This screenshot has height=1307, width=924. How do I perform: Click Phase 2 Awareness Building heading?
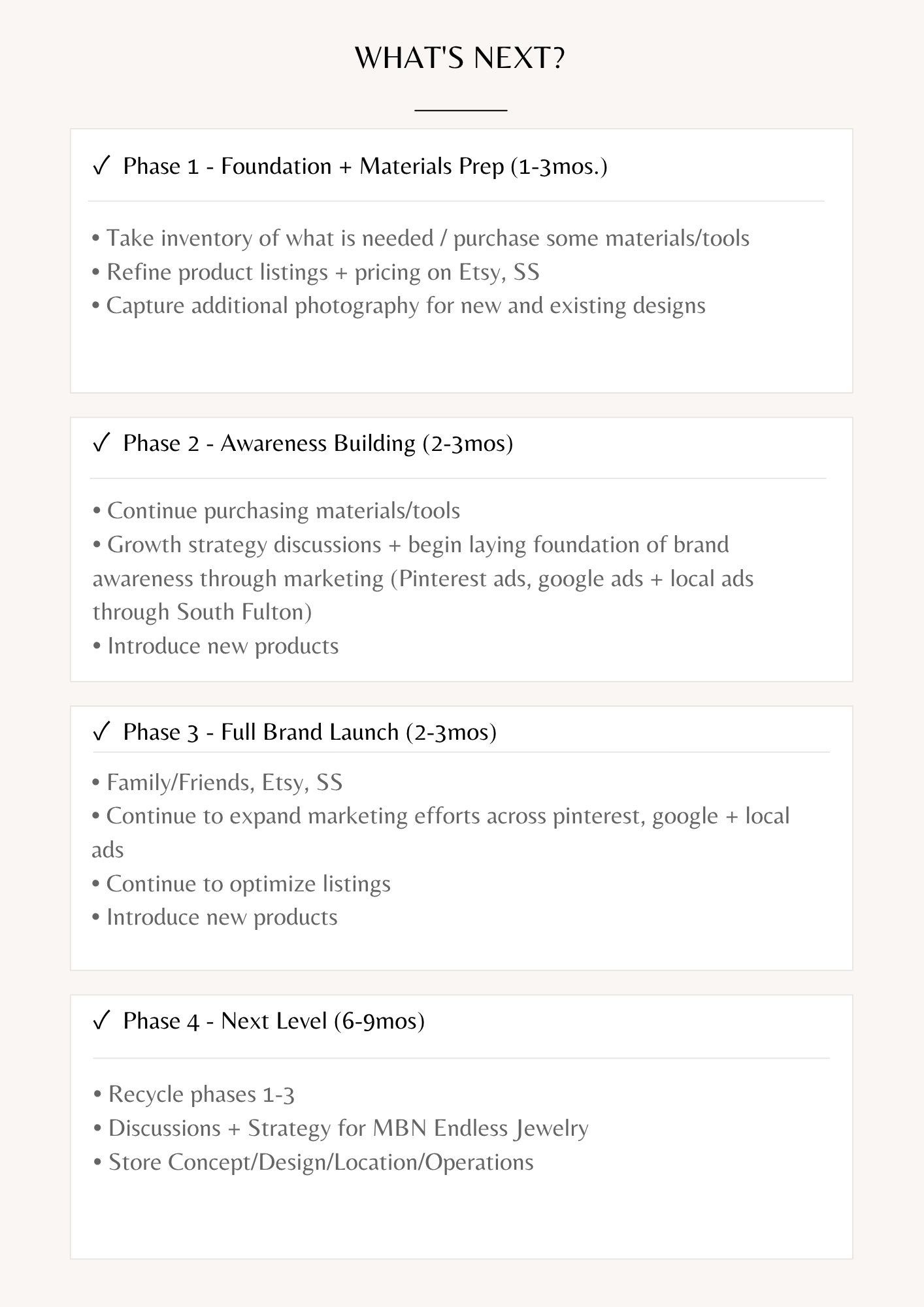coord(318,444)
